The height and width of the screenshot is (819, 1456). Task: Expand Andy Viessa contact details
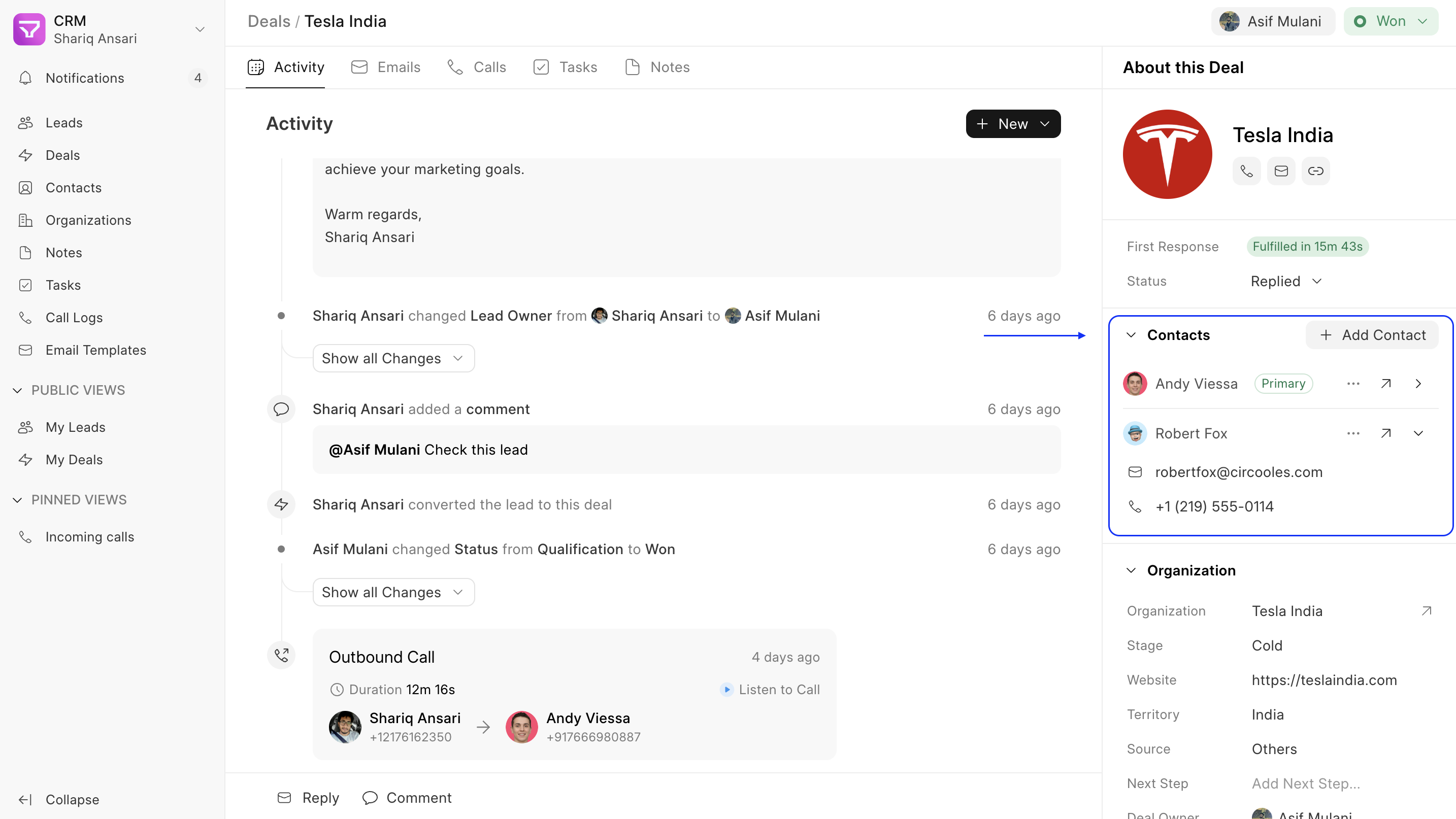[1418, 384]
